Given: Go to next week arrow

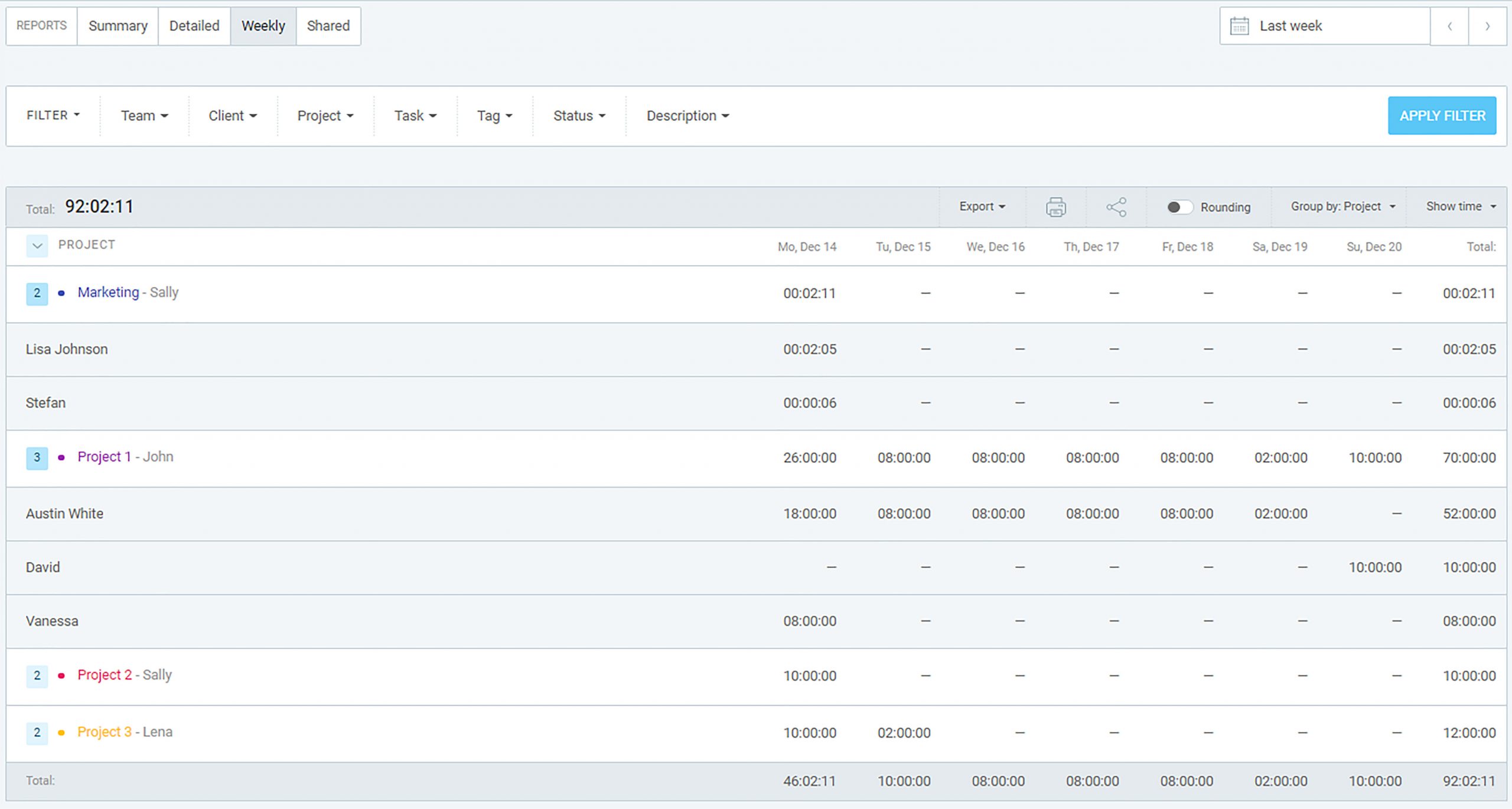Looking at the screenshot, I should tap(1487, 26).
